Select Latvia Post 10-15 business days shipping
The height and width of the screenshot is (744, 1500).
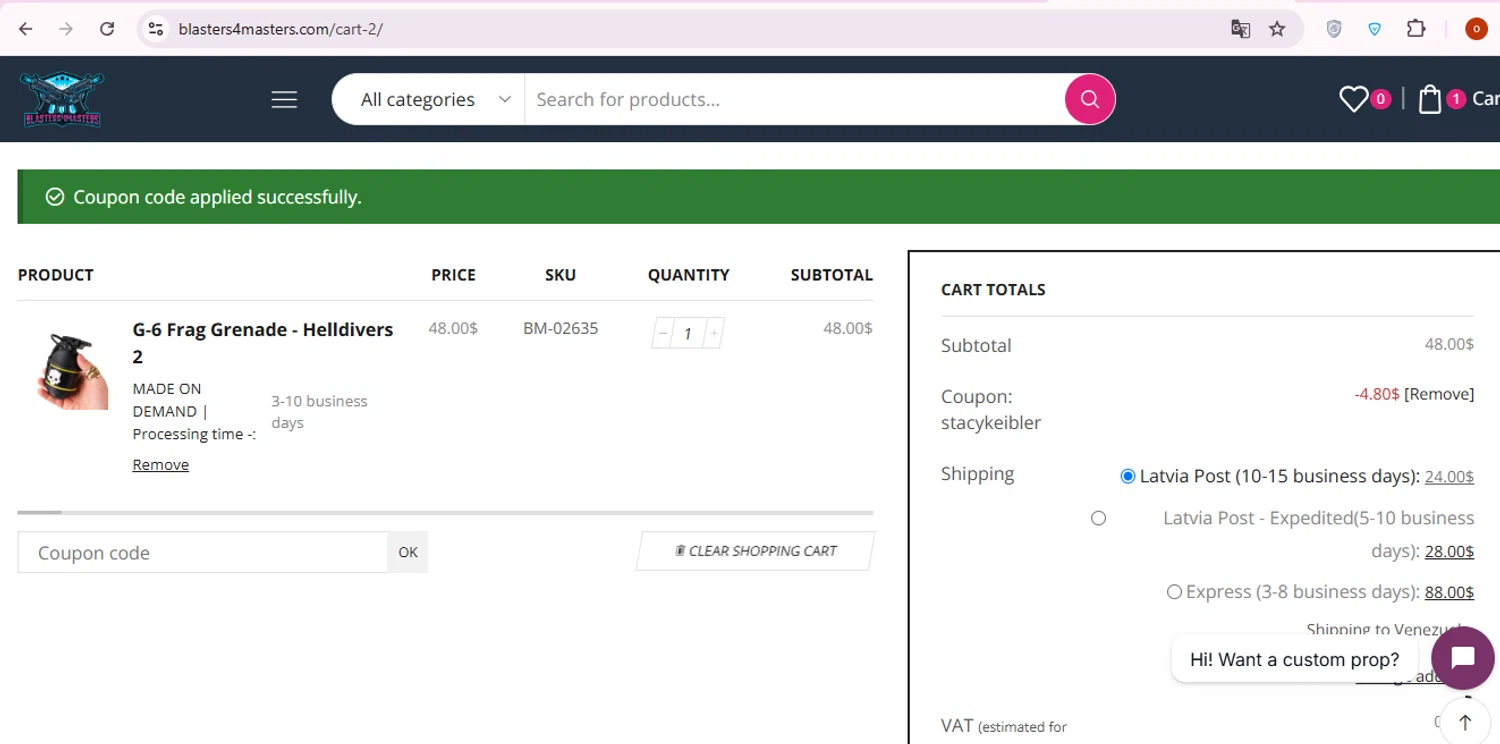(x=1128, y=476)
